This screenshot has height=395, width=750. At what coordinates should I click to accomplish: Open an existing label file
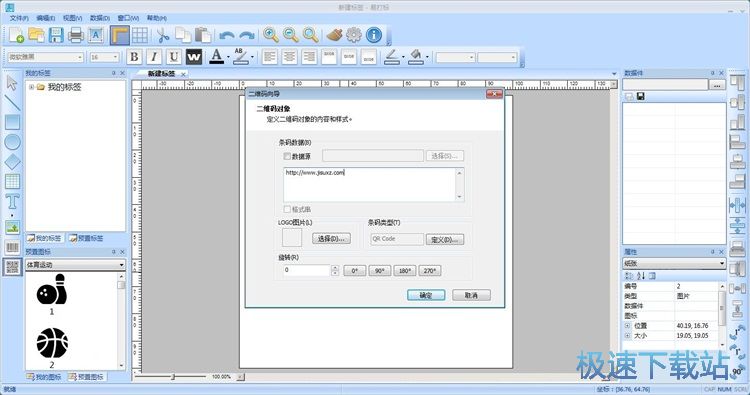[36, 35]
